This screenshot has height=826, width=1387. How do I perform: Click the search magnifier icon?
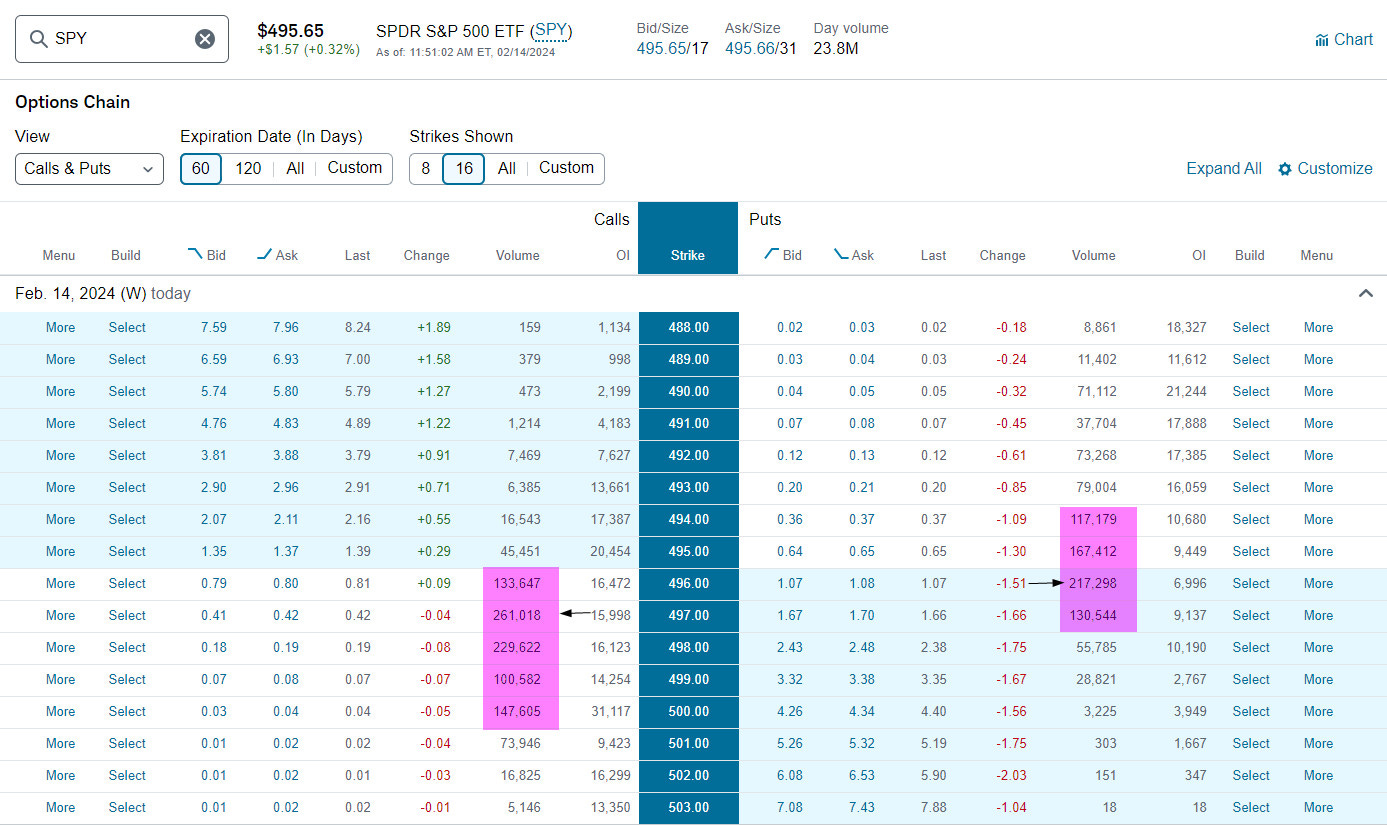[39, 39]
